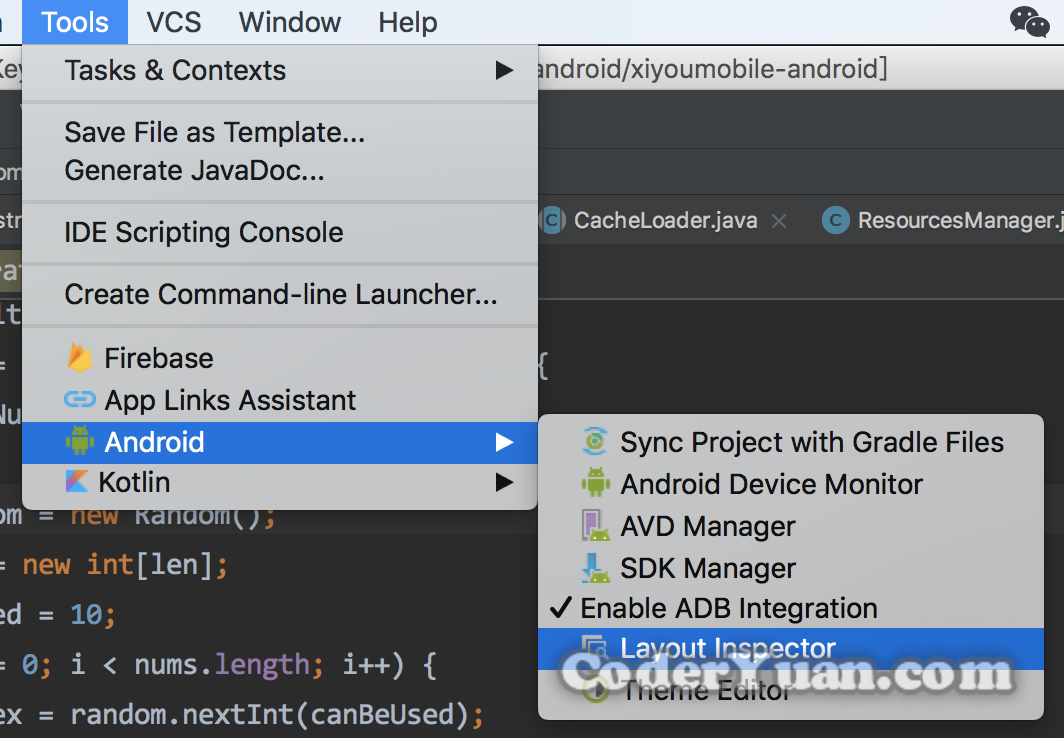
Task: Click the WeChat icon in the menu bar
Action: pos(1028,20)
